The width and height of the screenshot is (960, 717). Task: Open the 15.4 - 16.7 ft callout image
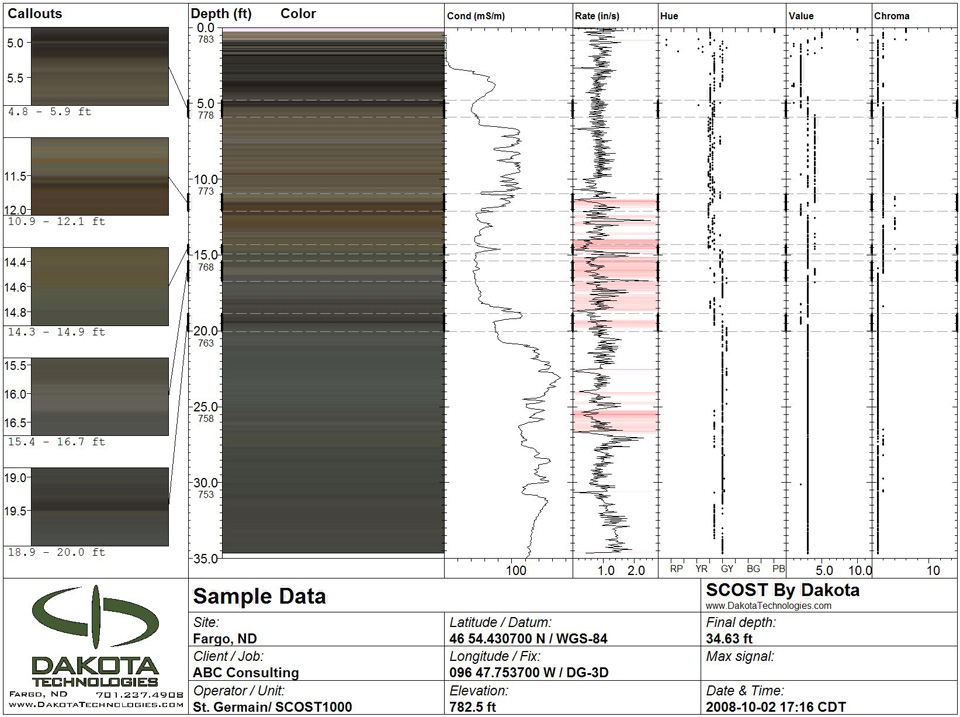click(100, 396)
